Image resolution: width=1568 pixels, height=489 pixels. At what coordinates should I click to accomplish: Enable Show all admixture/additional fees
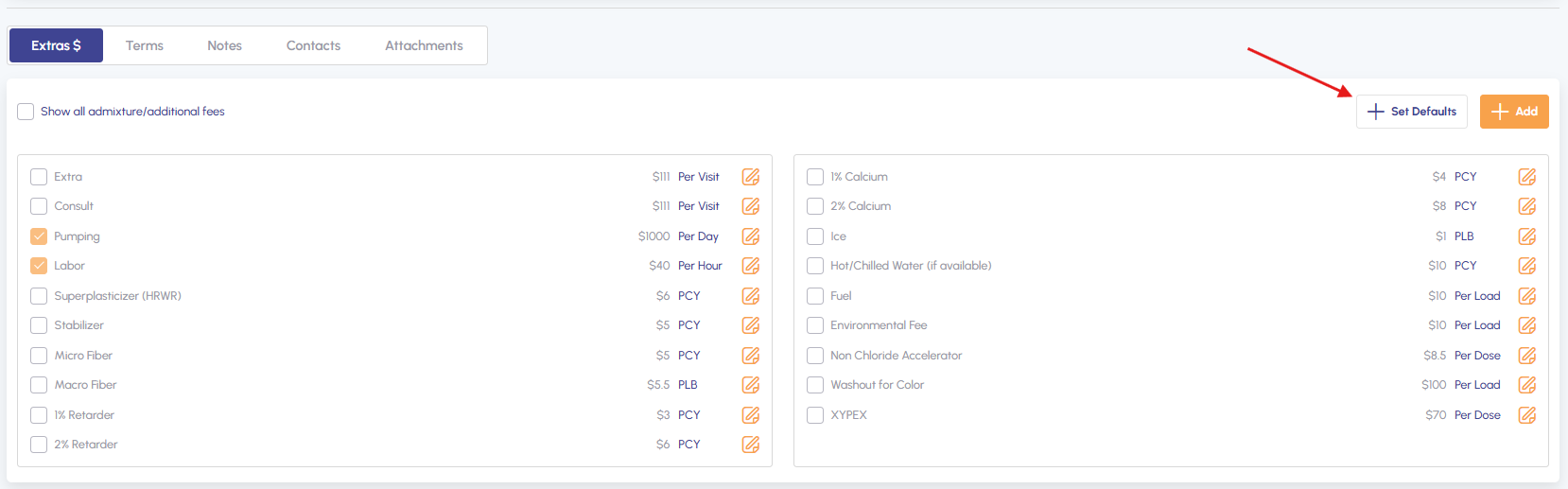point(26,112)
